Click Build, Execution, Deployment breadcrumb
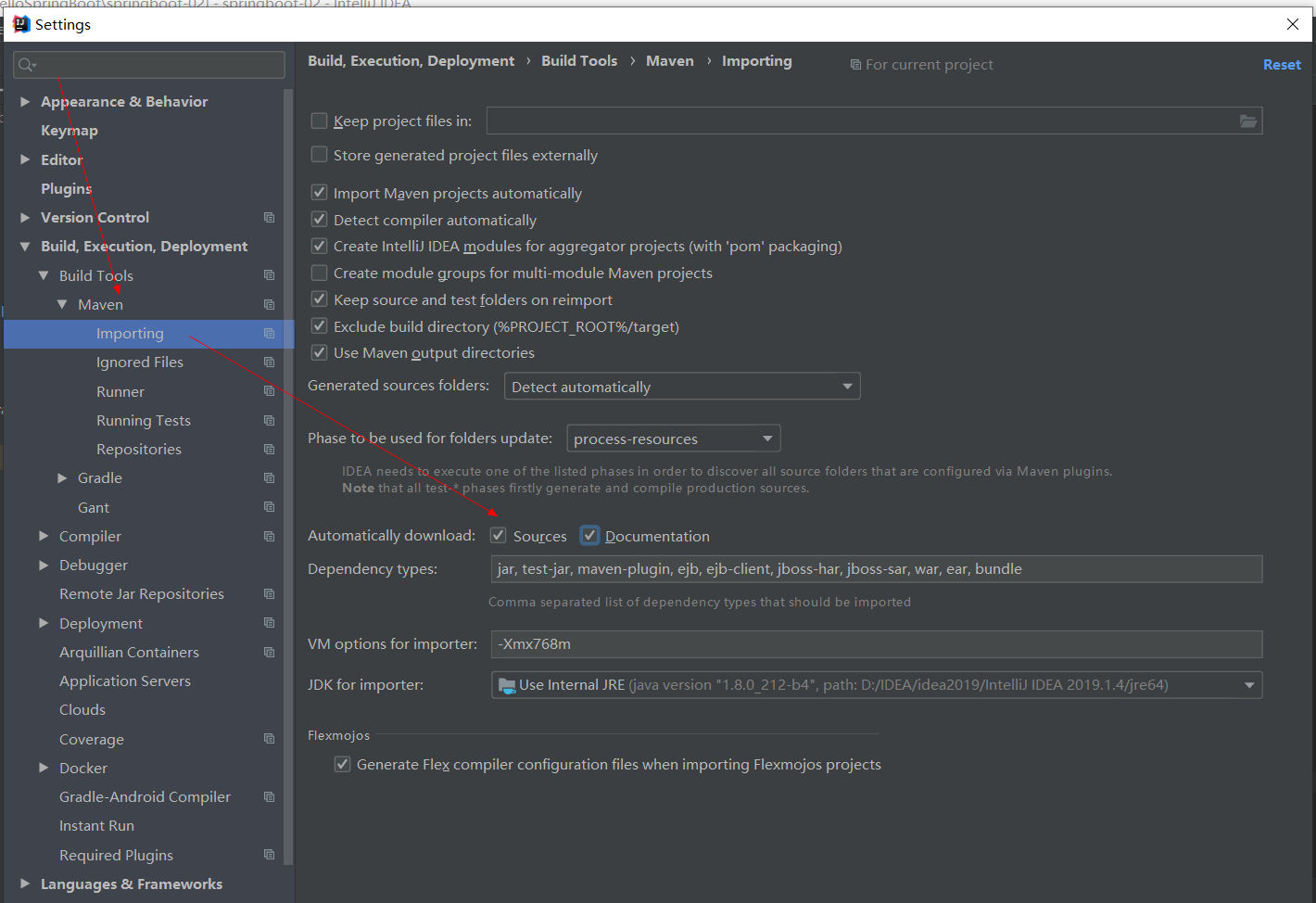The height and width of the screenshot is (903, 1316). pyautogui.click(x=411, y=60)
